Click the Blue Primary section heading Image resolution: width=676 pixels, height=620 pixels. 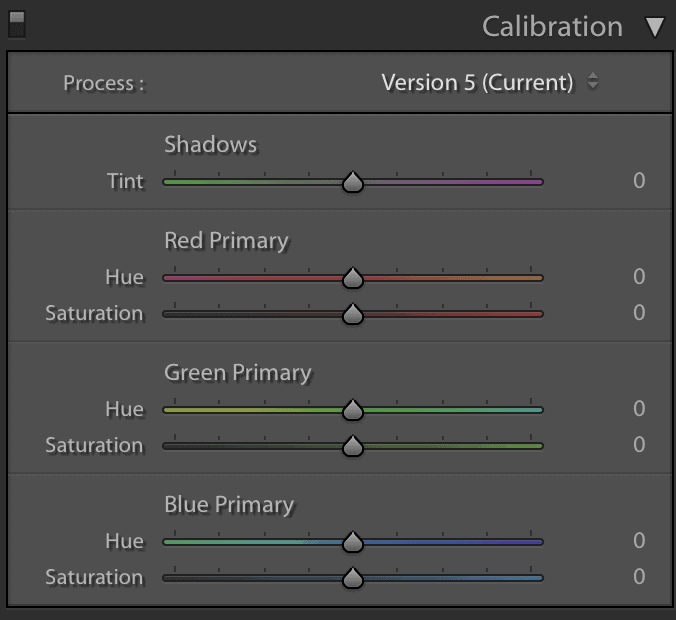[x=229, y=505]
